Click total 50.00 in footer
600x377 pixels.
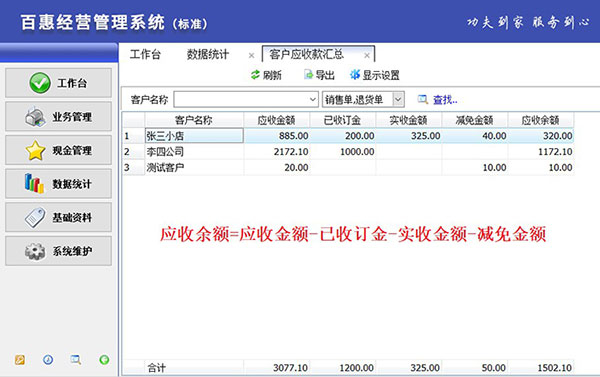pos(494,368)
